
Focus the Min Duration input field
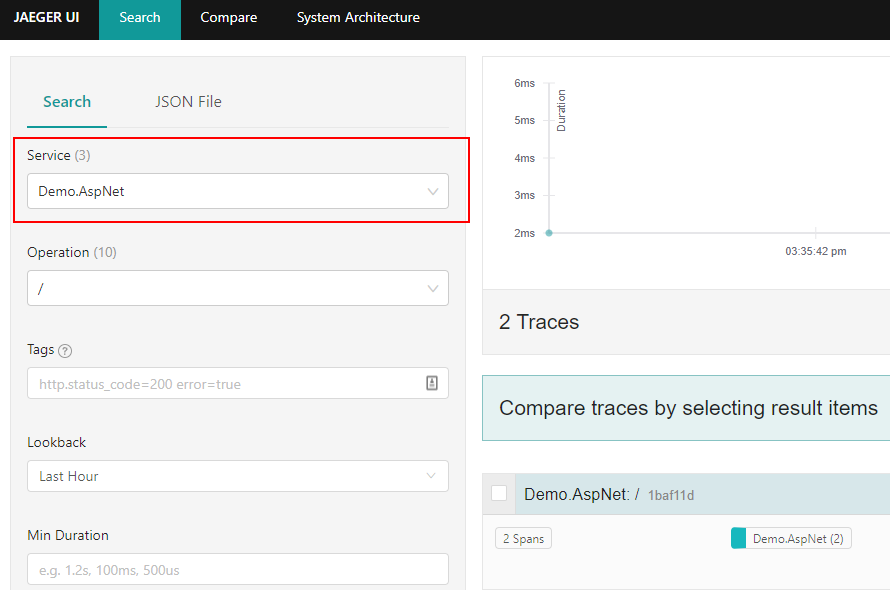click(237, 570)
